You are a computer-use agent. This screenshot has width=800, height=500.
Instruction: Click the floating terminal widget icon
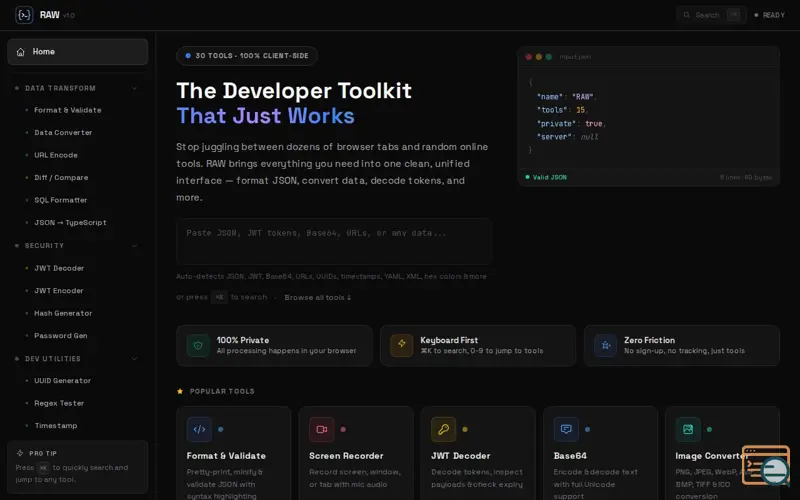pyautogui.click(x=766, y=465)
